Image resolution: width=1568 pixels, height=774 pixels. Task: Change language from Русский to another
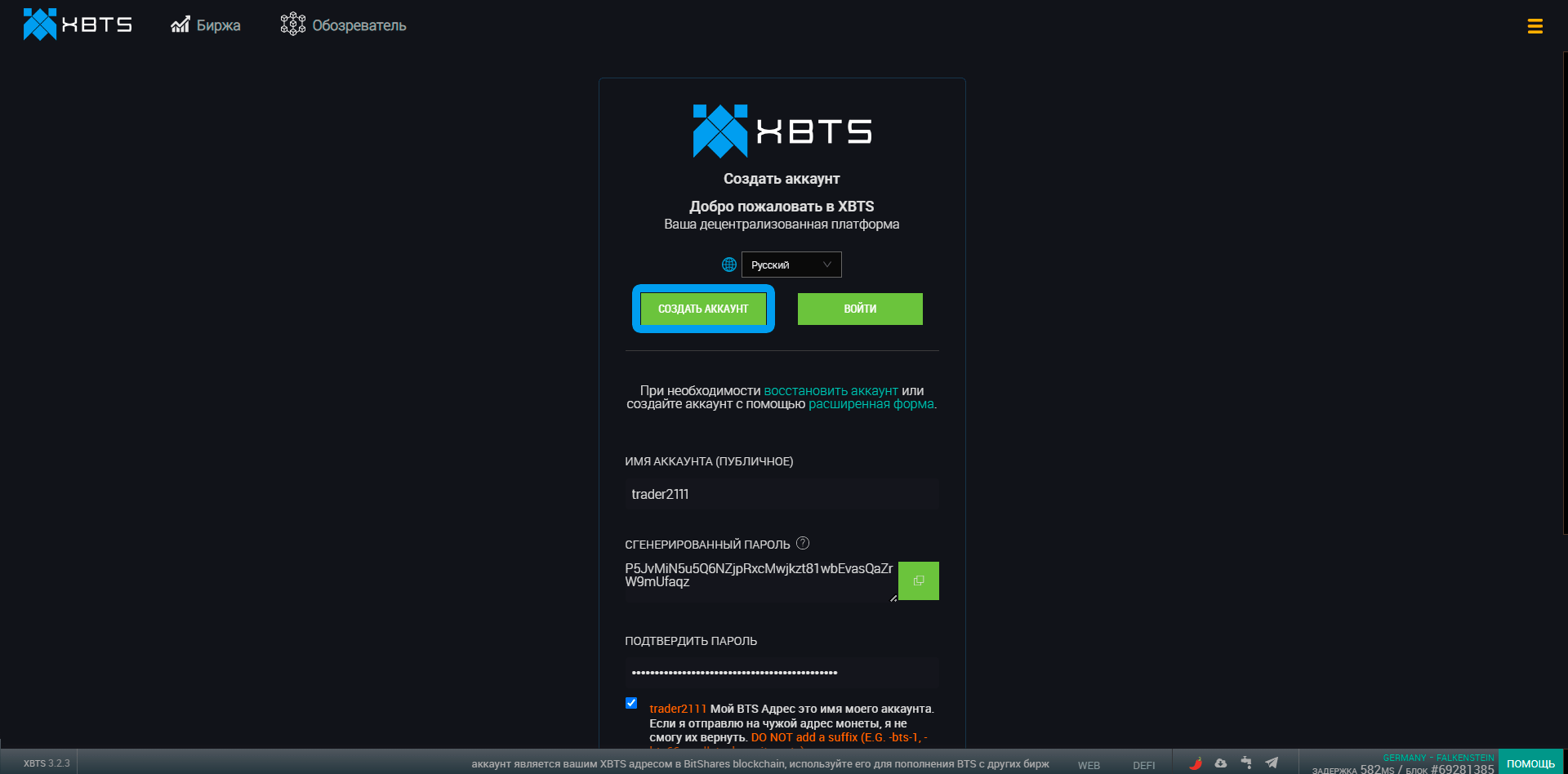[791, 265]
